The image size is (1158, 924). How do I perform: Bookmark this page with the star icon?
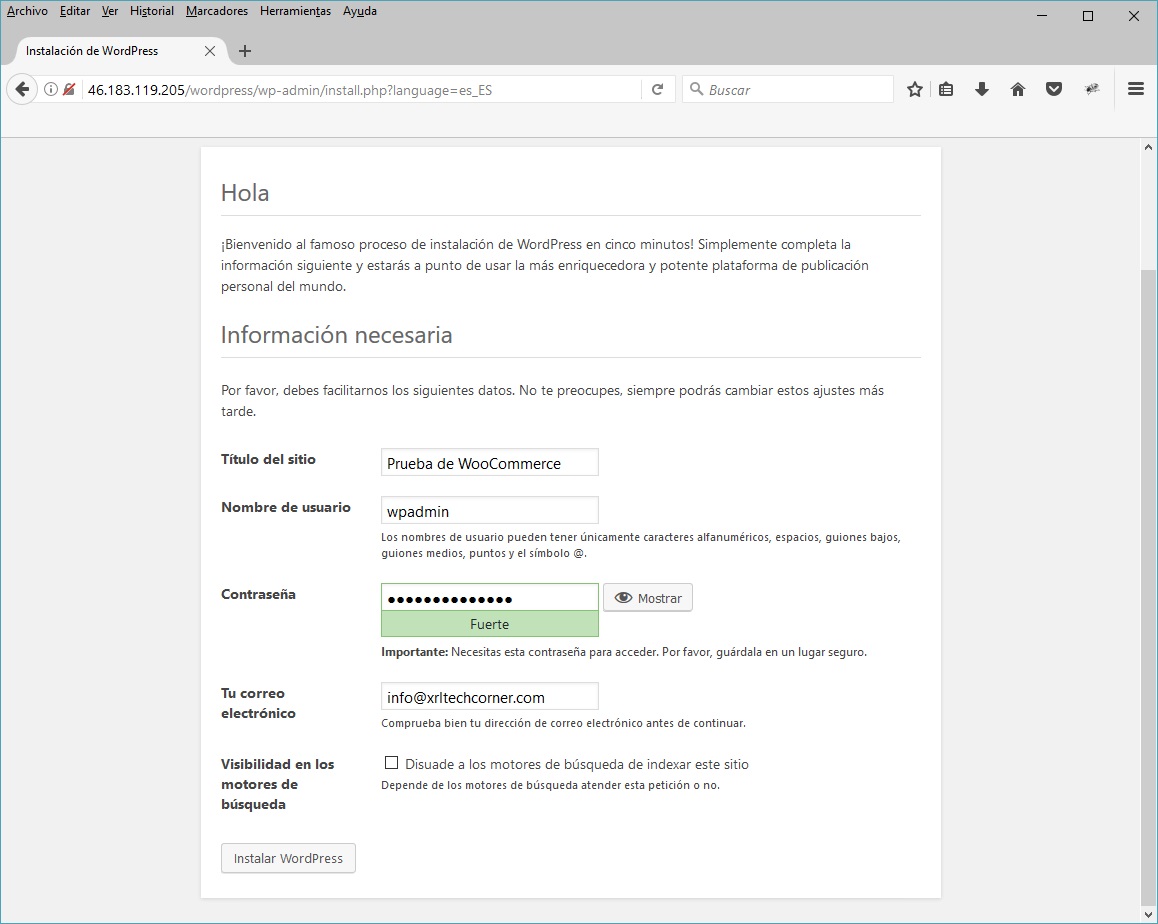coord(914,89)
